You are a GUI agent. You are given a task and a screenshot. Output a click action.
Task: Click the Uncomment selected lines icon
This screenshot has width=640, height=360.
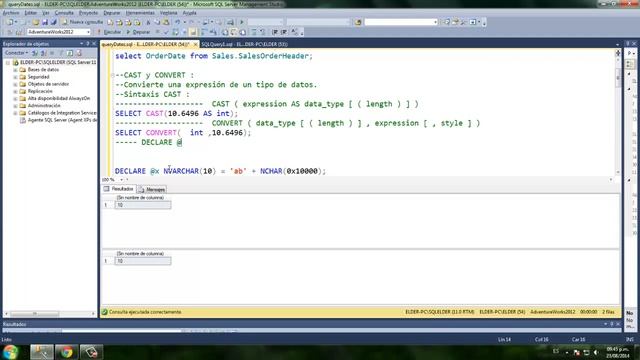pos(262,32)
